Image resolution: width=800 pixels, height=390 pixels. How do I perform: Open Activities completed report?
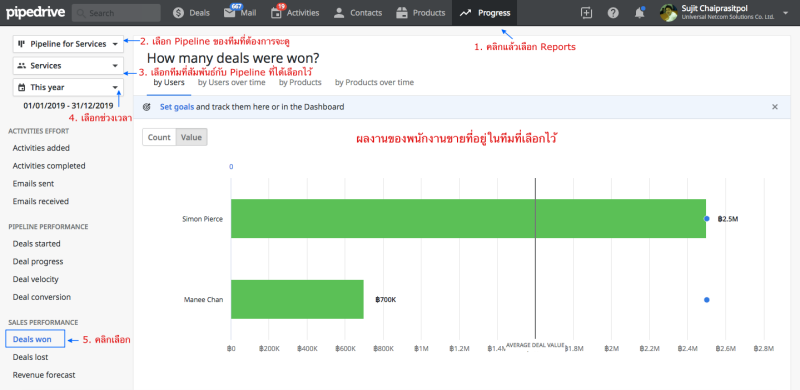tap(49, 166)
